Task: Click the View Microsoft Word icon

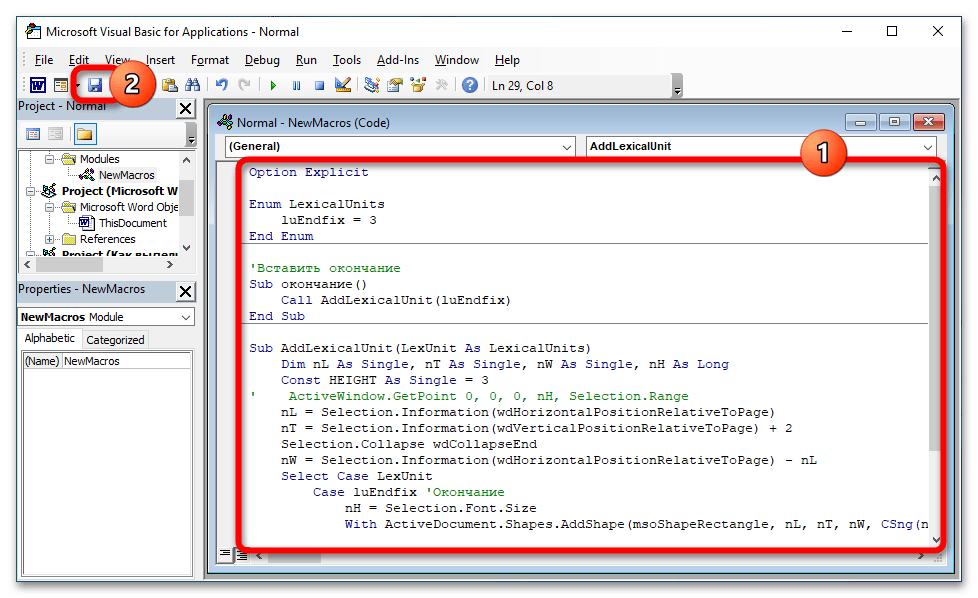Action: pyautogui.click(x=37, y=85)
